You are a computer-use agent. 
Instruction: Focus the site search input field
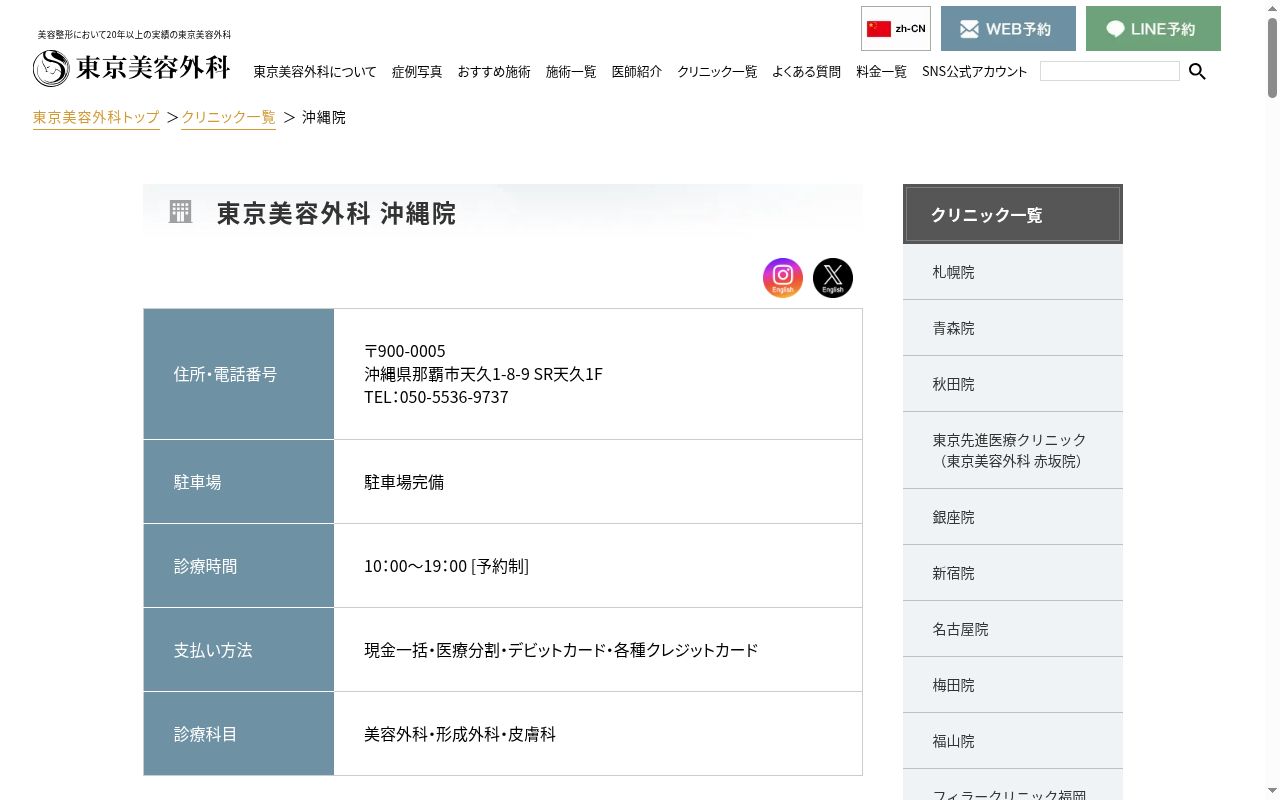tap(1110, 71)
